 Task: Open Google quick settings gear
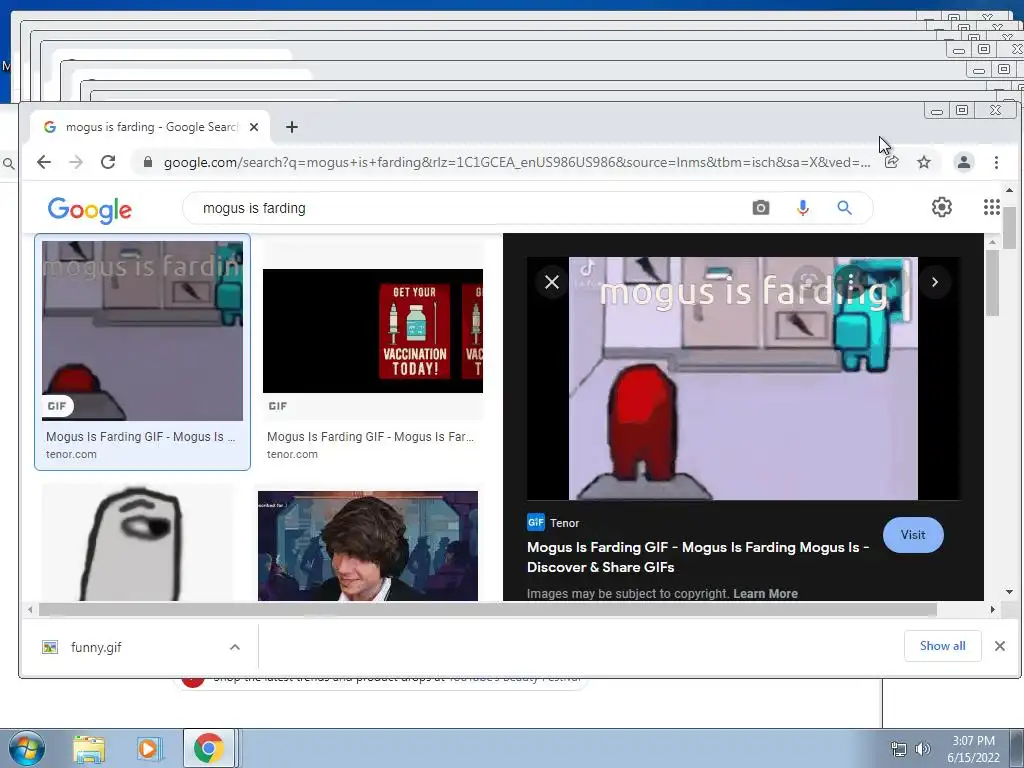tap(941, 208)
